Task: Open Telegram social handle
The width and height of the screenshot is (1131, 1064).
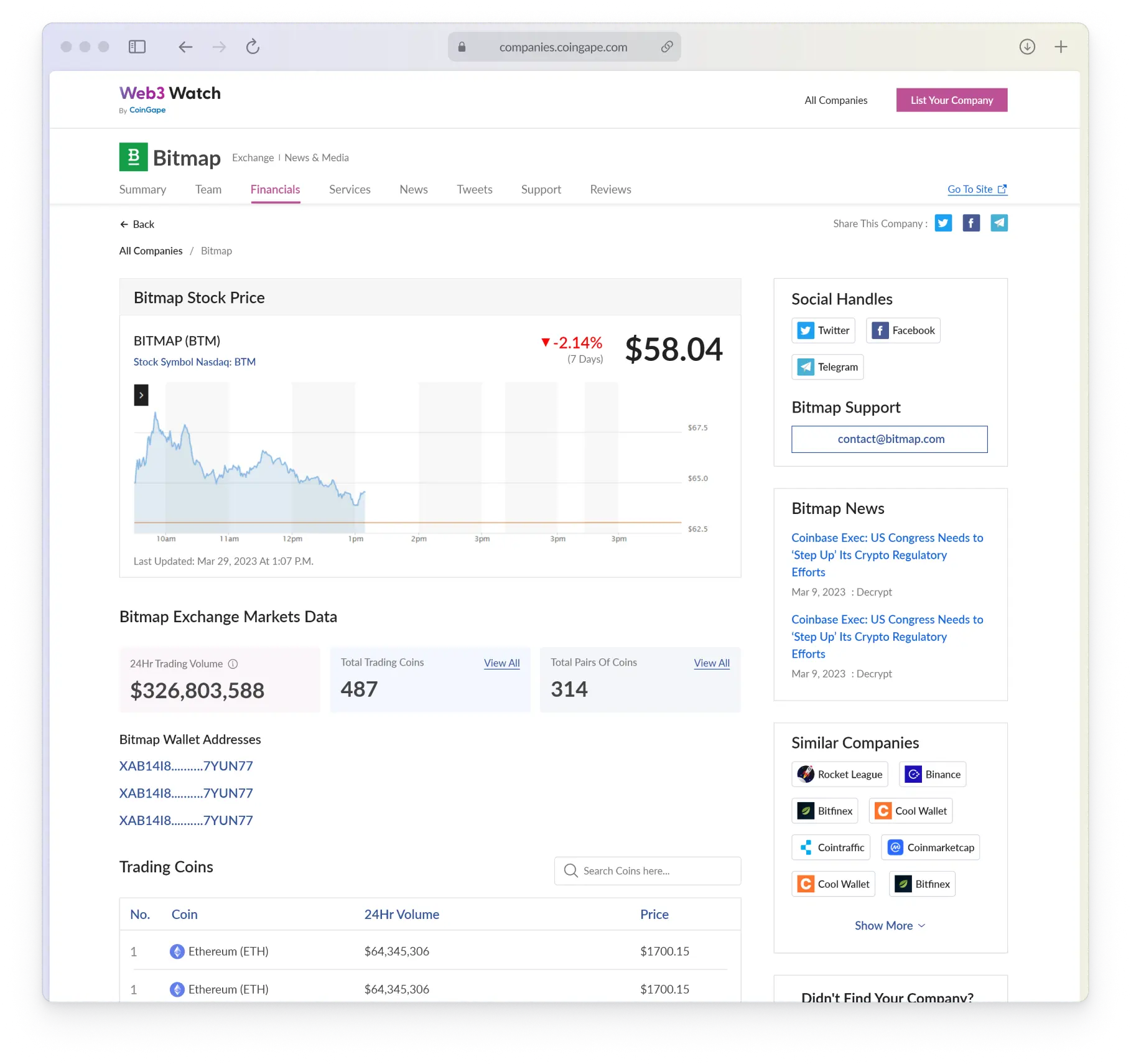Action: [x=827, y=367]
